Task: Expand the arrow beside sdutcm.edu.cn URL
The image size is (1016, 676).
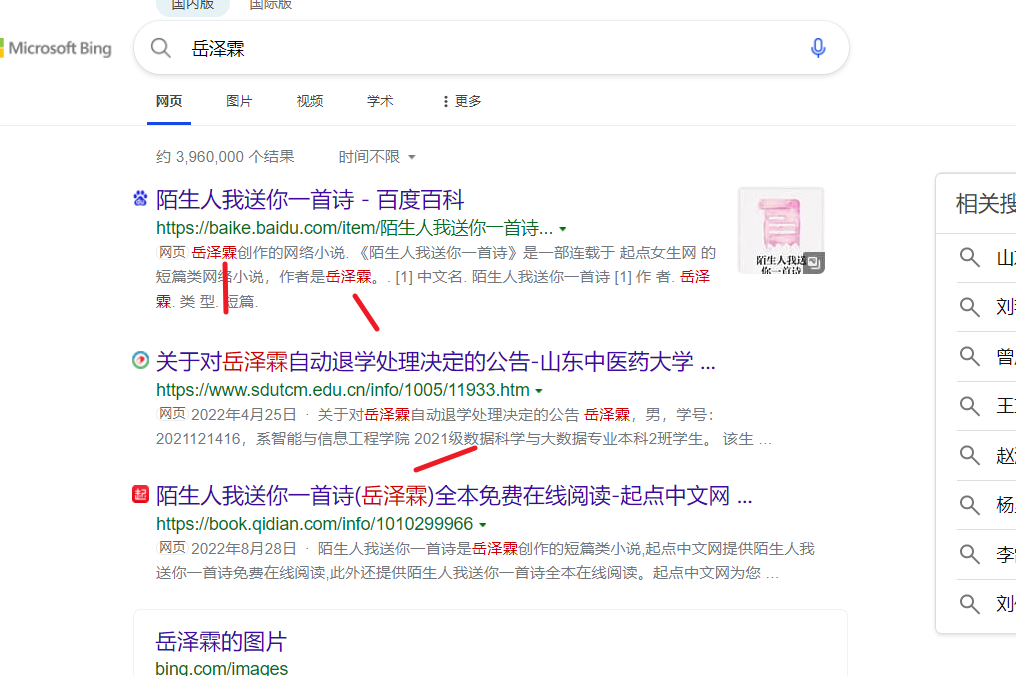Action: click(539, 391)
